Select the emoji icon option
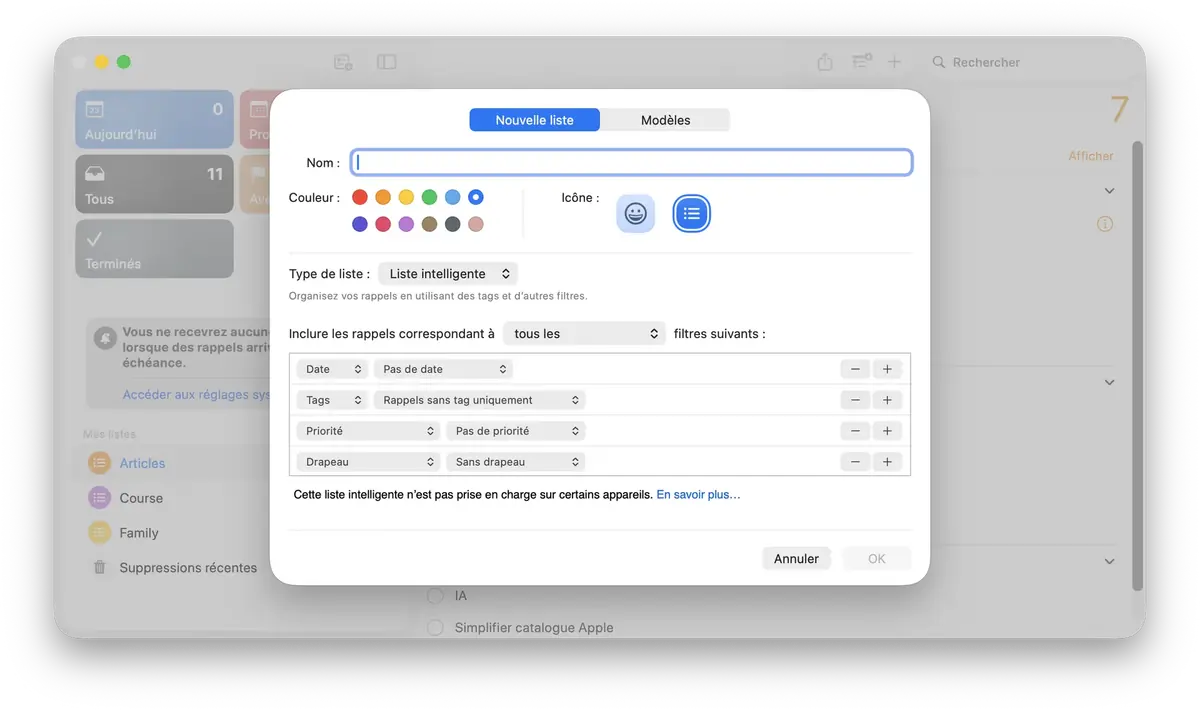The image size is (1200, 710). point(635,213)
